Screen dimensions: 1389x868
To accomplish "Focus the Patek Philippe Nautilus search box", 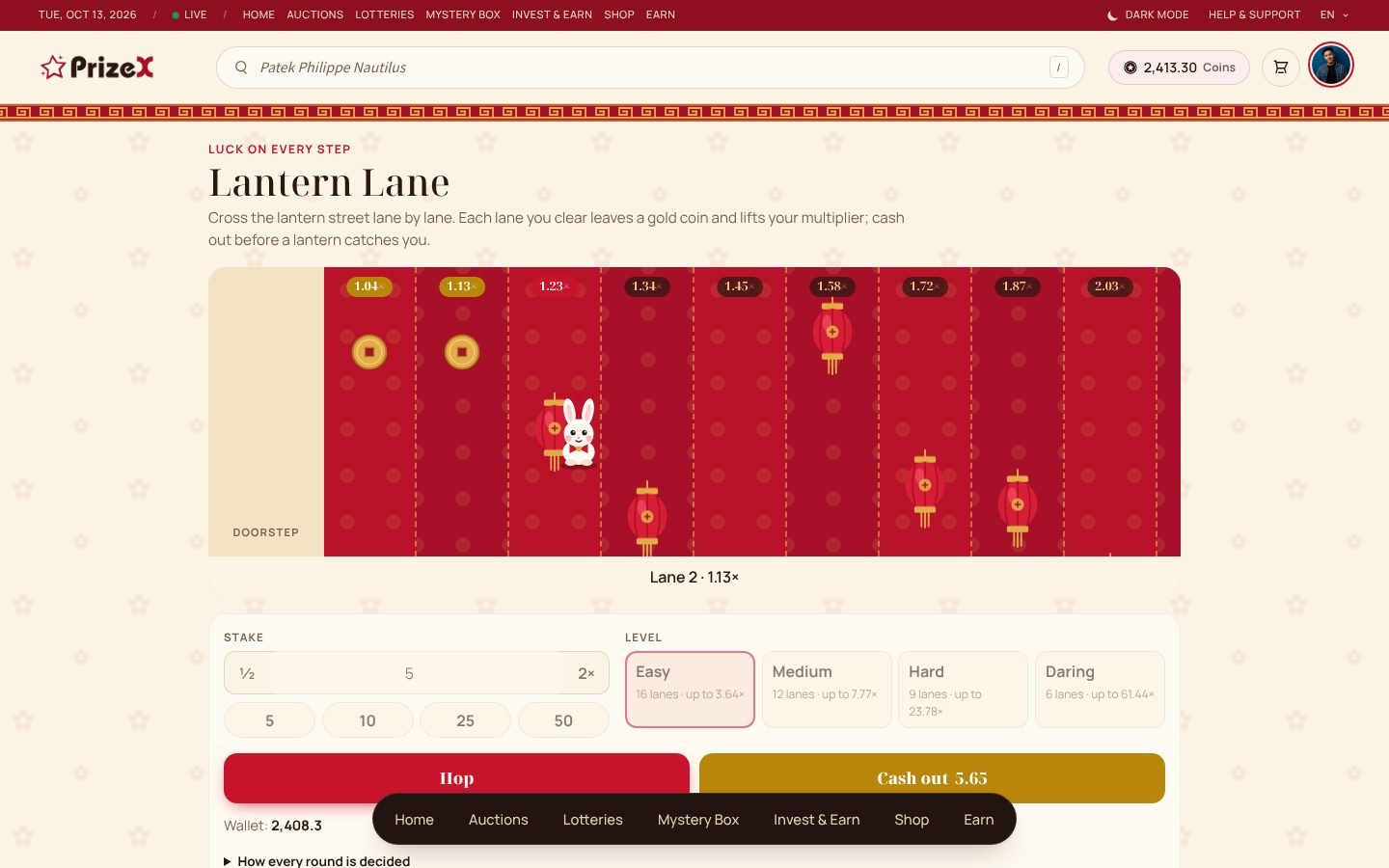I will pyautogui.click(x=650, y=68).
